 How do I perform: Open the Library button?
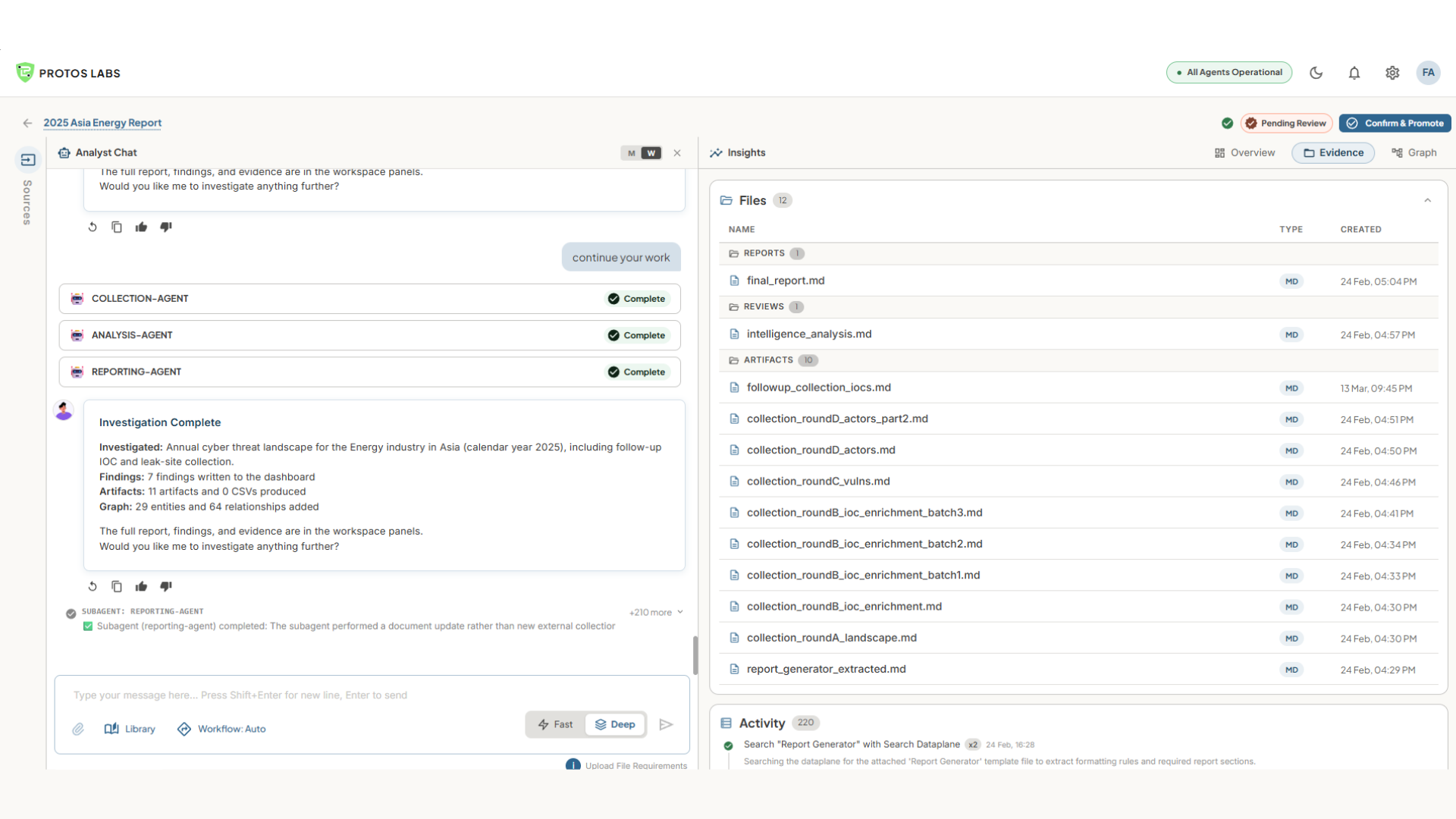[130, 729]
